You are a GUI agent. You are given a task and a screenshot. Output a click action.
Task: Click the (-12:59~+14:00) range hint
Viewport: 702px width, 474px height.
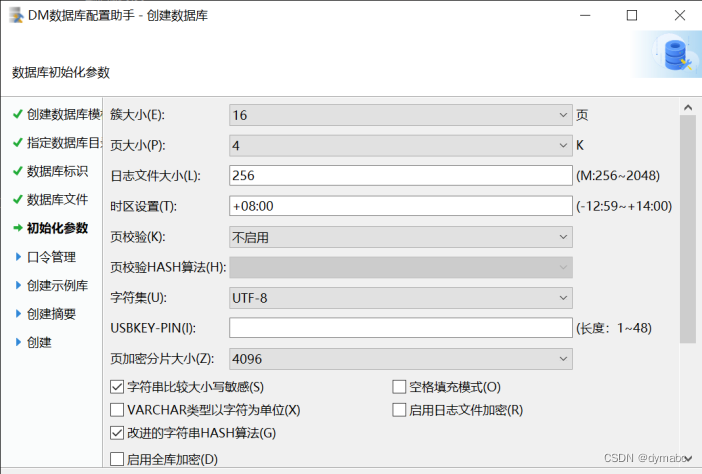coord(624,206)
